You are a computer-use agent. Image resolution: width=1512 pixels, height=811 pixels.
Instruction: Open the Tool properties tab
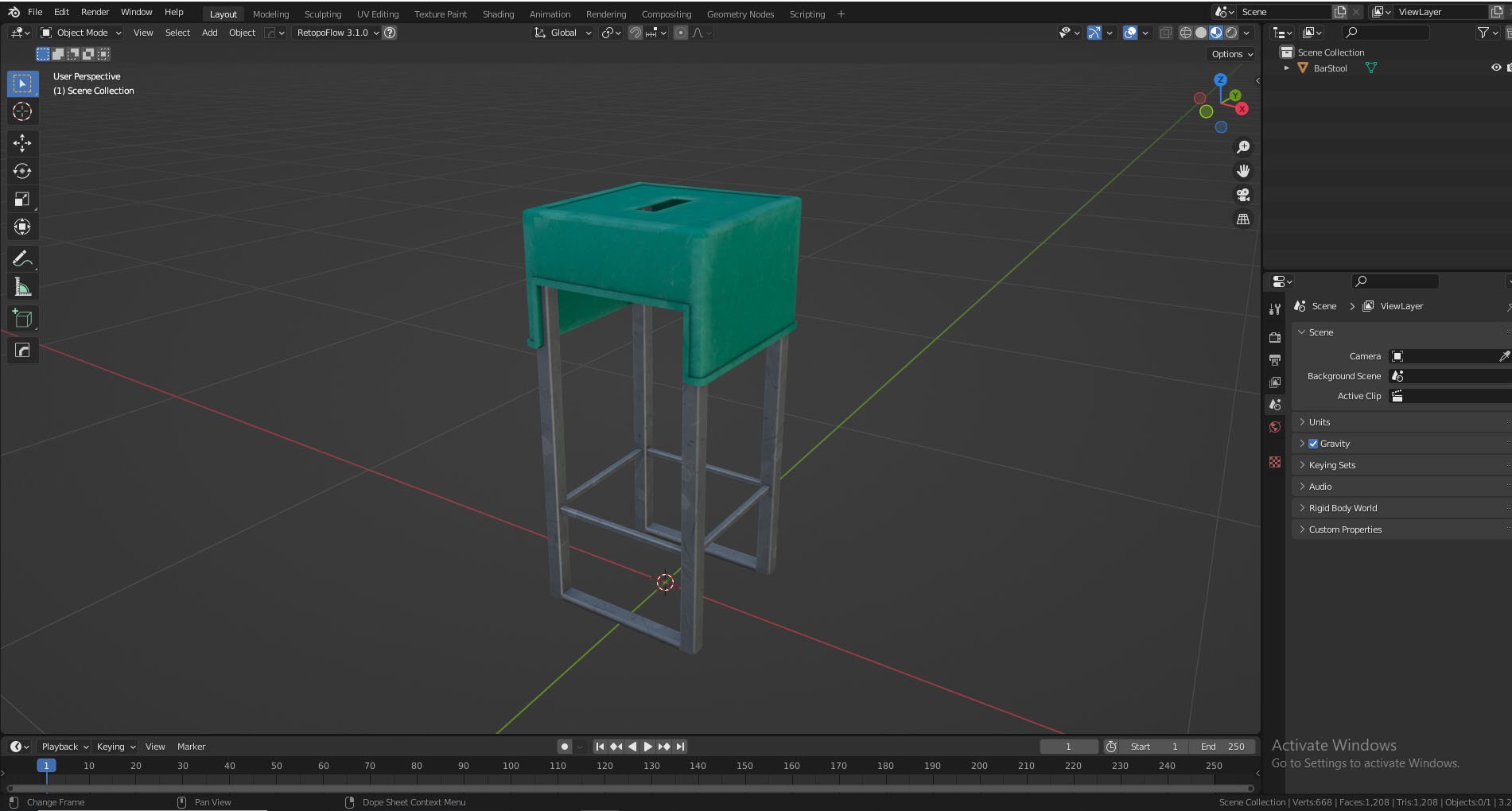tap(1275, 309)
